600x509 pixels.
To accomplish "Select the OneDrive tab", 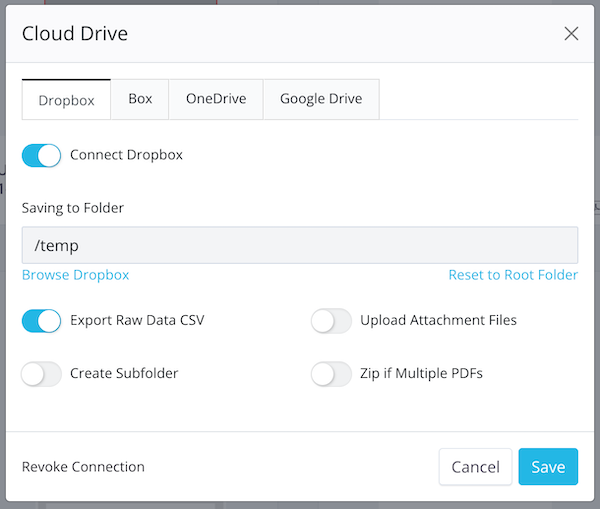I will 216,99.
